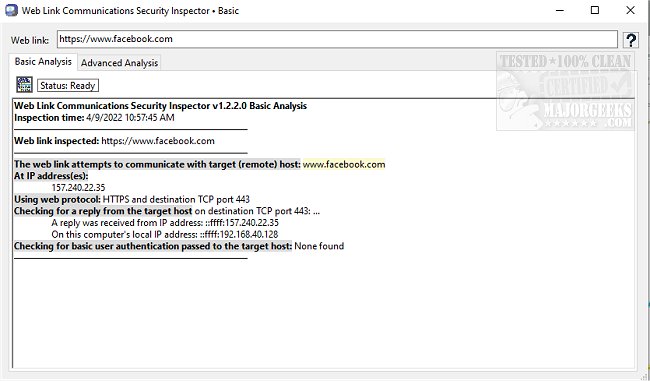Viewport: 650px width, 381px height.
Task: Close the Security Inspector window
Action: tap(630, 10)
